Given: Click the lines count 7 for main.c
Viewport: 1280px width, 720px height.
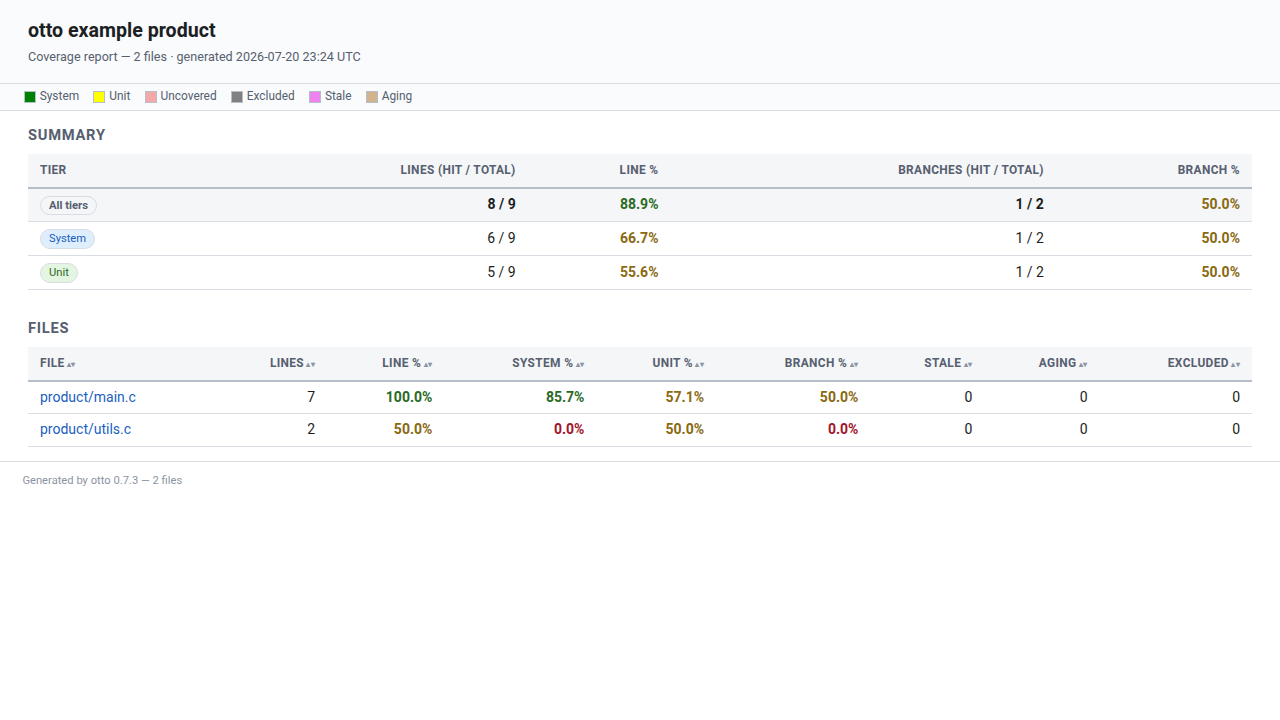Looking at the screenshot, I should [x=311, y=397].
